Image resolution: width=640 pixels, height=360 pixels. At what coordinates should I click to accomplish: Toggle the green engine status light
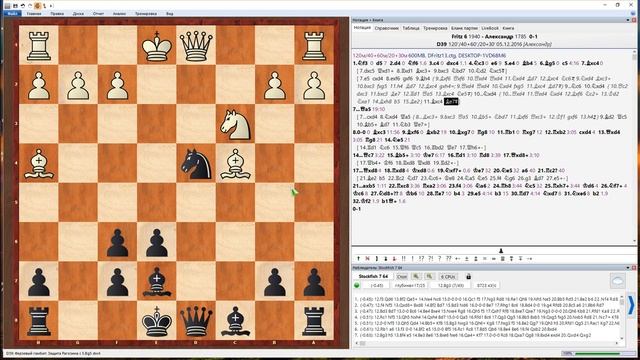pyautogui.click(x=357, y=285)
